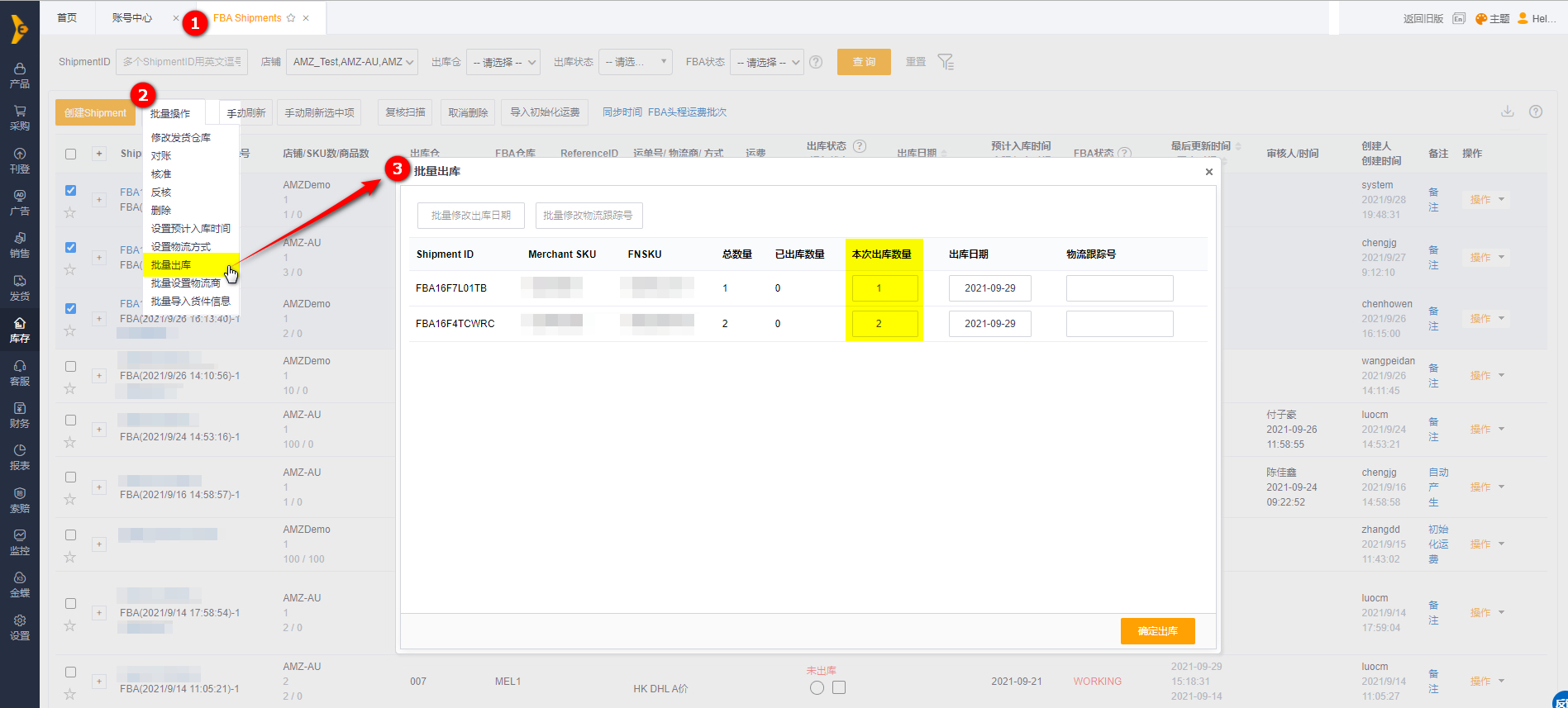Check the FBA(2021/9/24 14:53:16)-1 row checkbox
1568x708 pixels.
(70, 421)
